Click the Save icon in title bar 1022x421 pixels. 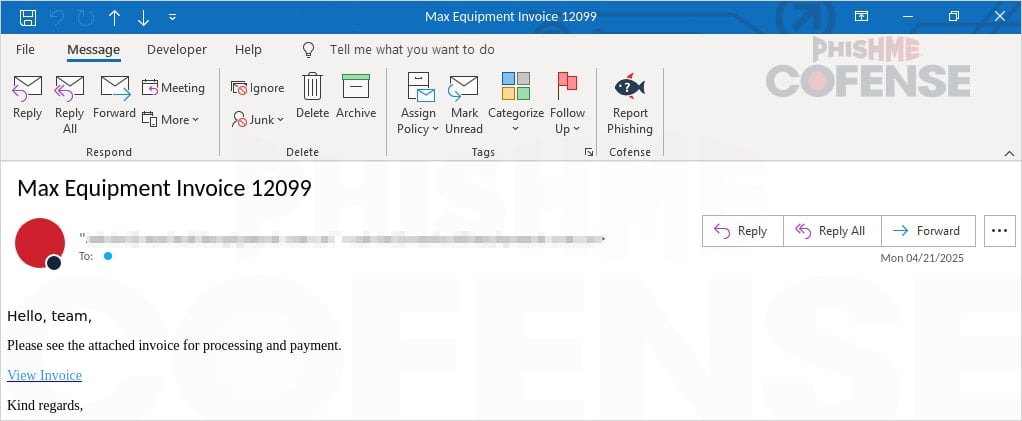(x=28, y=17)
